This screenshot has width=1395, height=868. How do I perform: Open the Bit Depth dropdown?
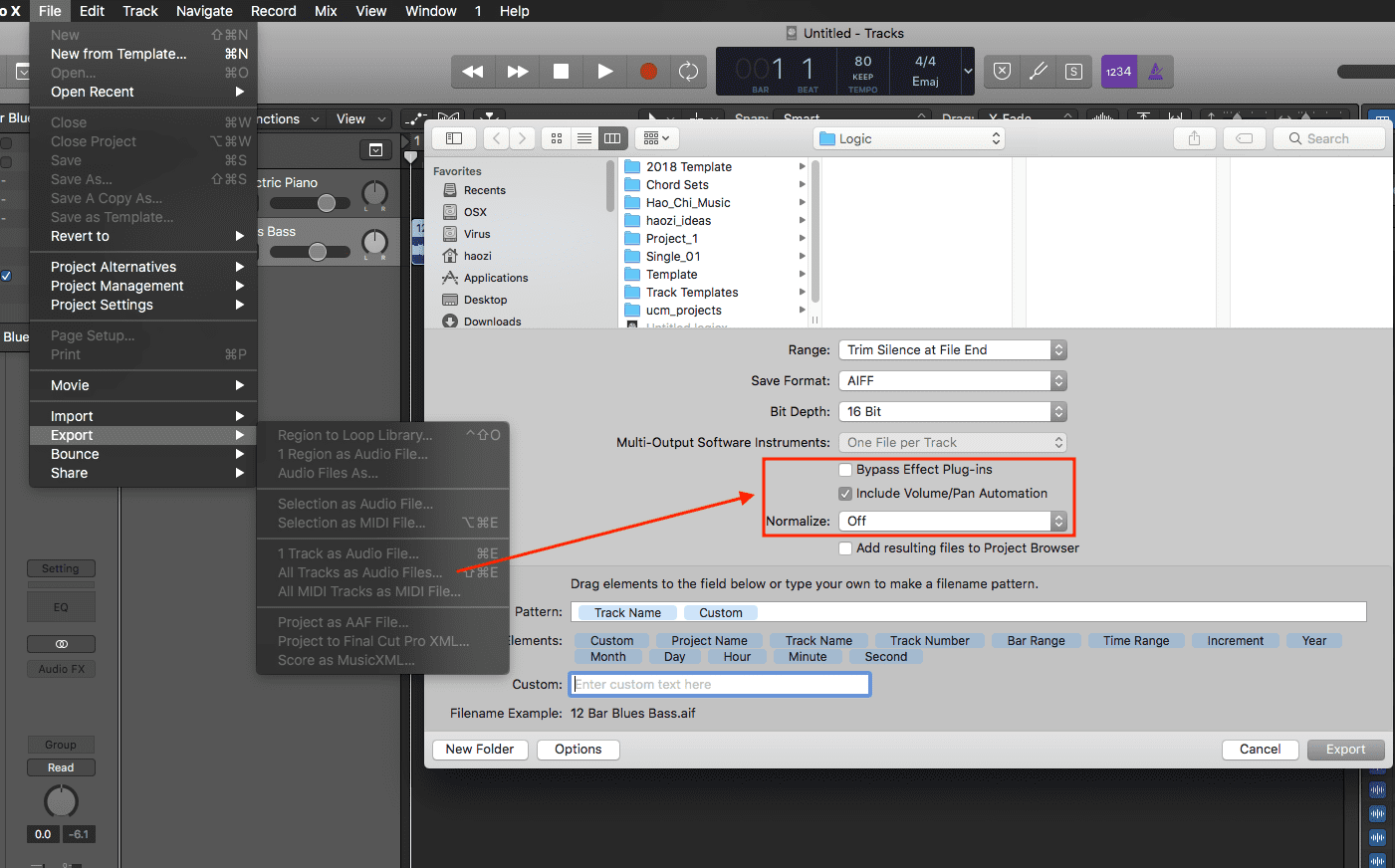tap(952, 412)
